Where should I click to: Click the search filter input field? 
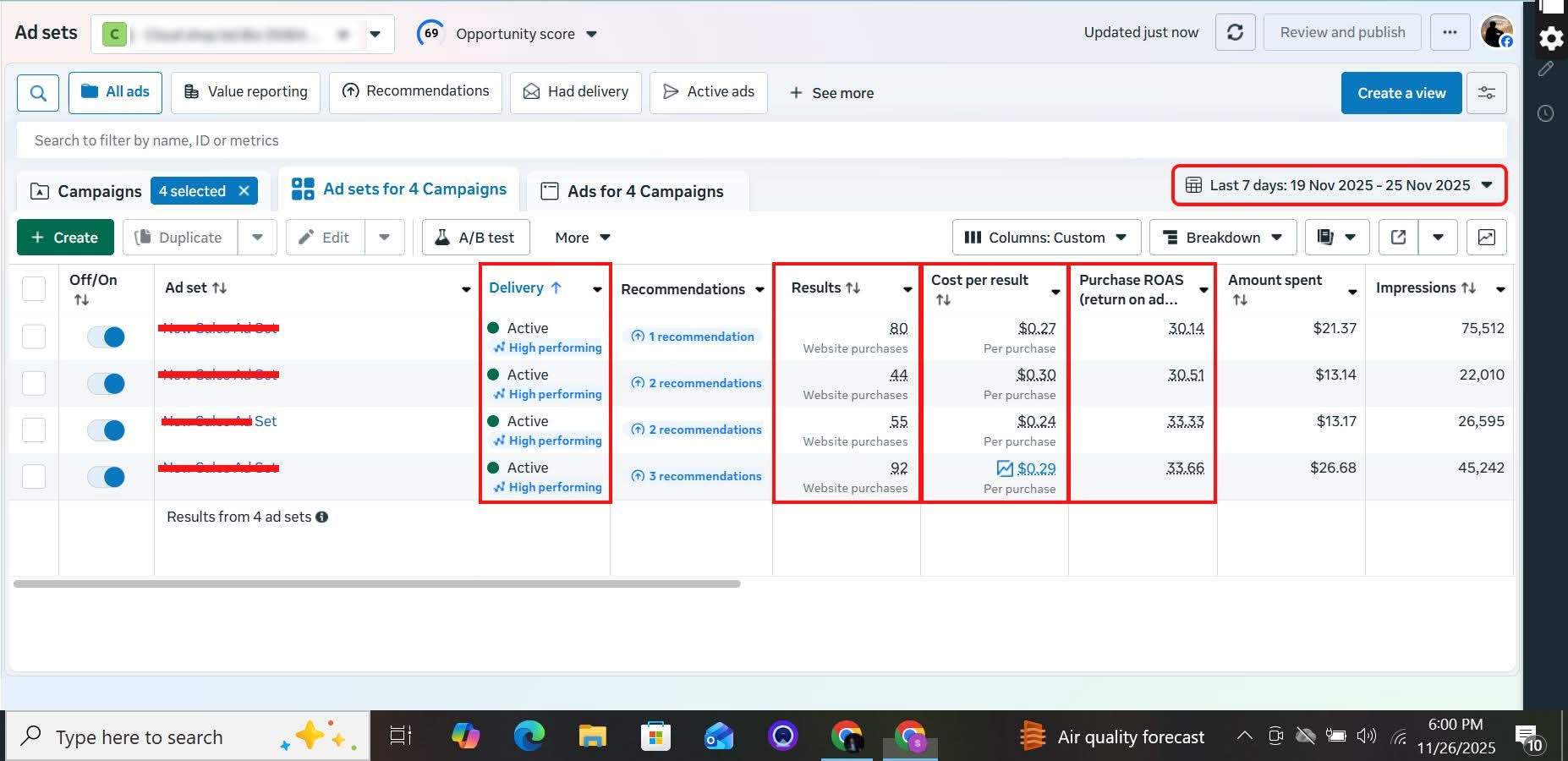click(761, 140)
